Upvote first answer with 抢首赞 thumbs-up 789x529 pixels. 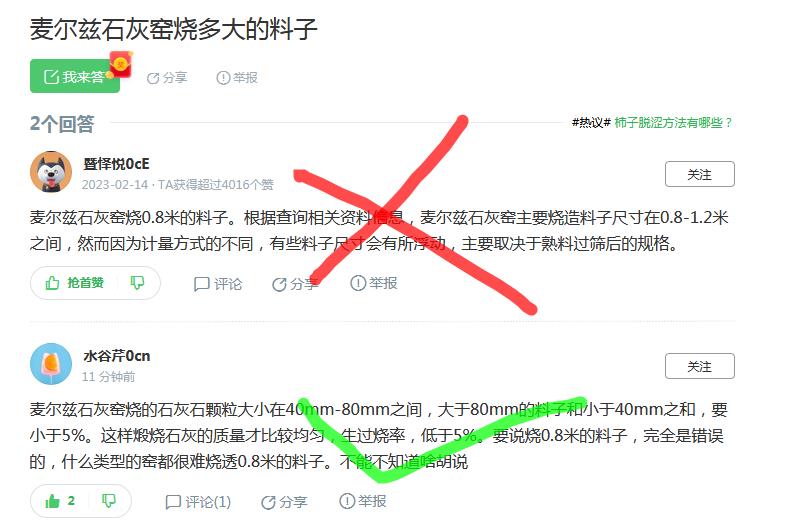pyautogui.click(x=74, y=283)
